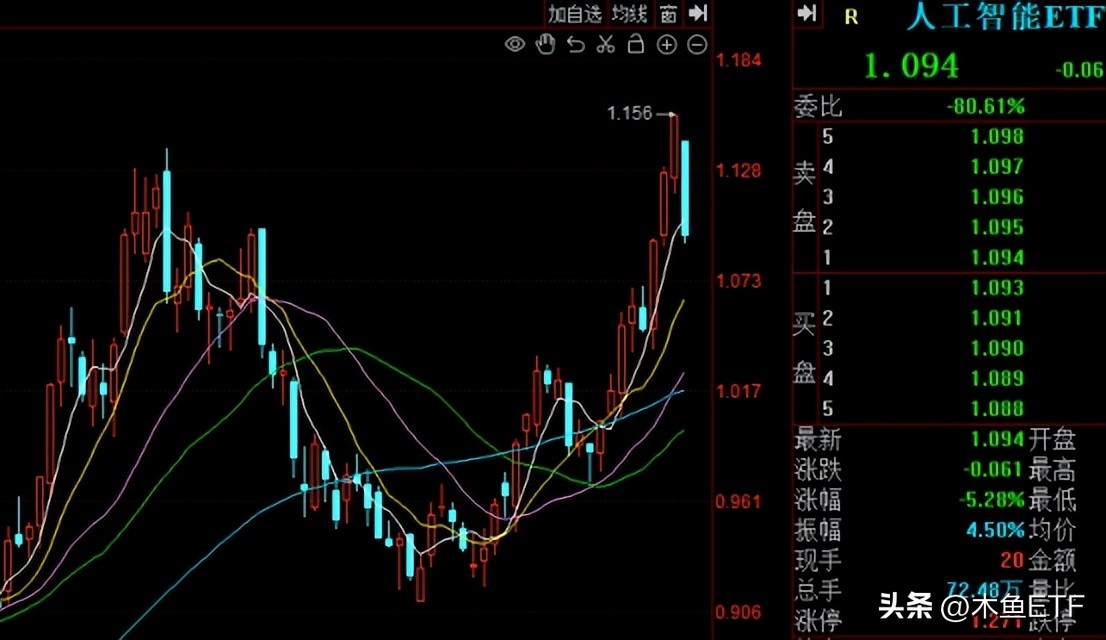
Task: Switch to the 买盘 buy queue section
Action: point(803,348)
